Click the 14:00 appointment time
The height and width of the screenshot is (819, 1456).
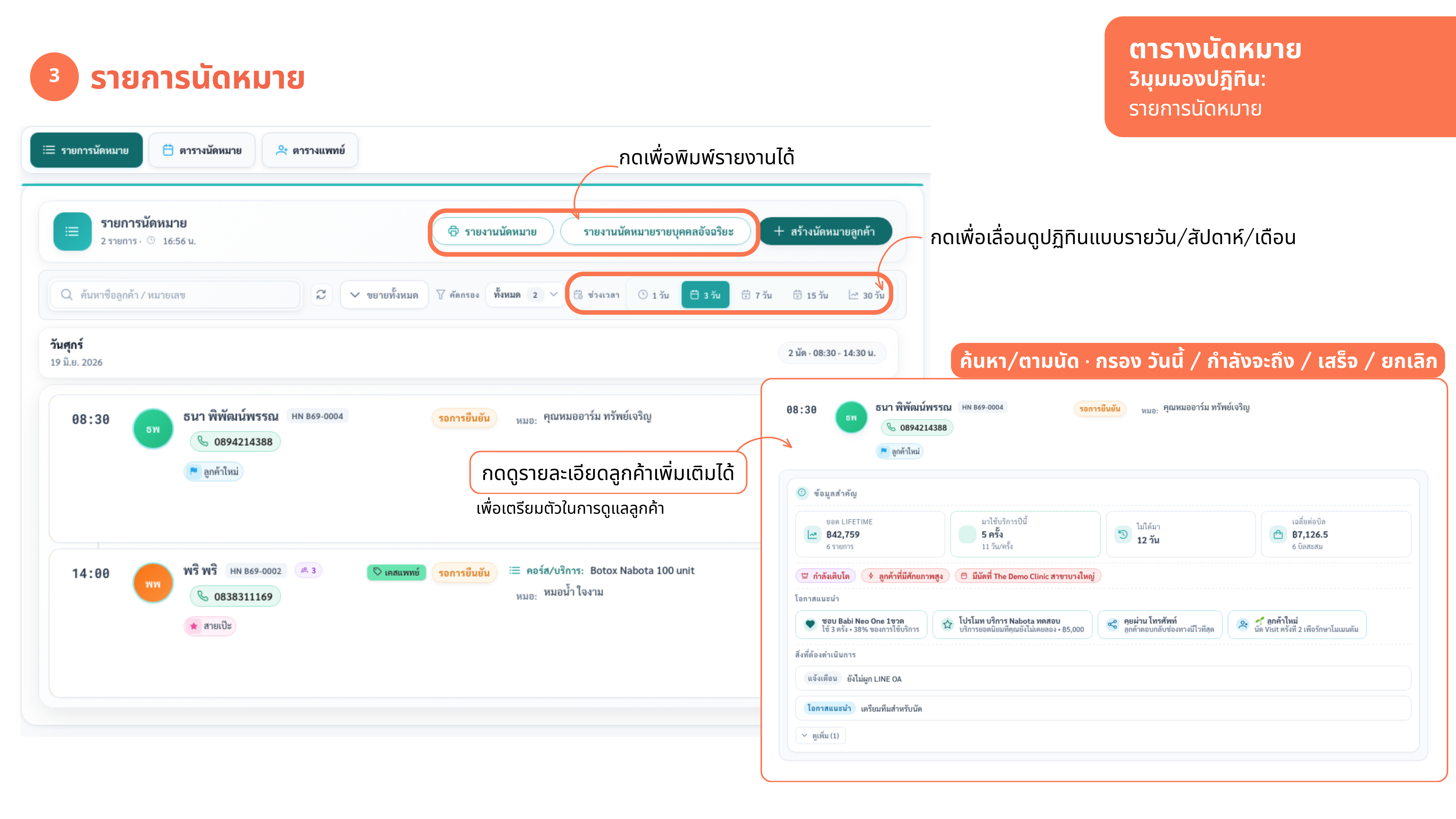pos(91,574)
